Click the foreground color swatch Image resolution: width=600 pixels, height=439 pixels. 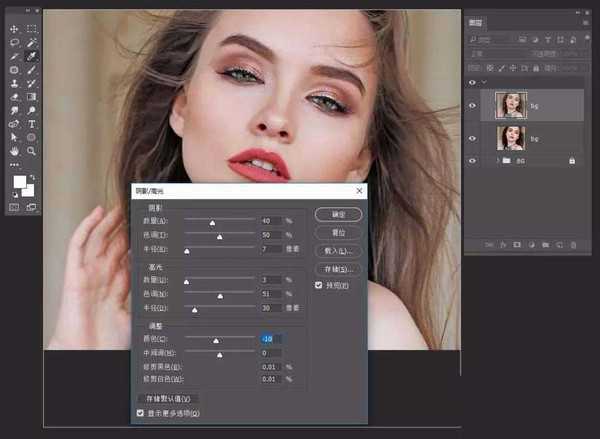click(x=18, y=181)
